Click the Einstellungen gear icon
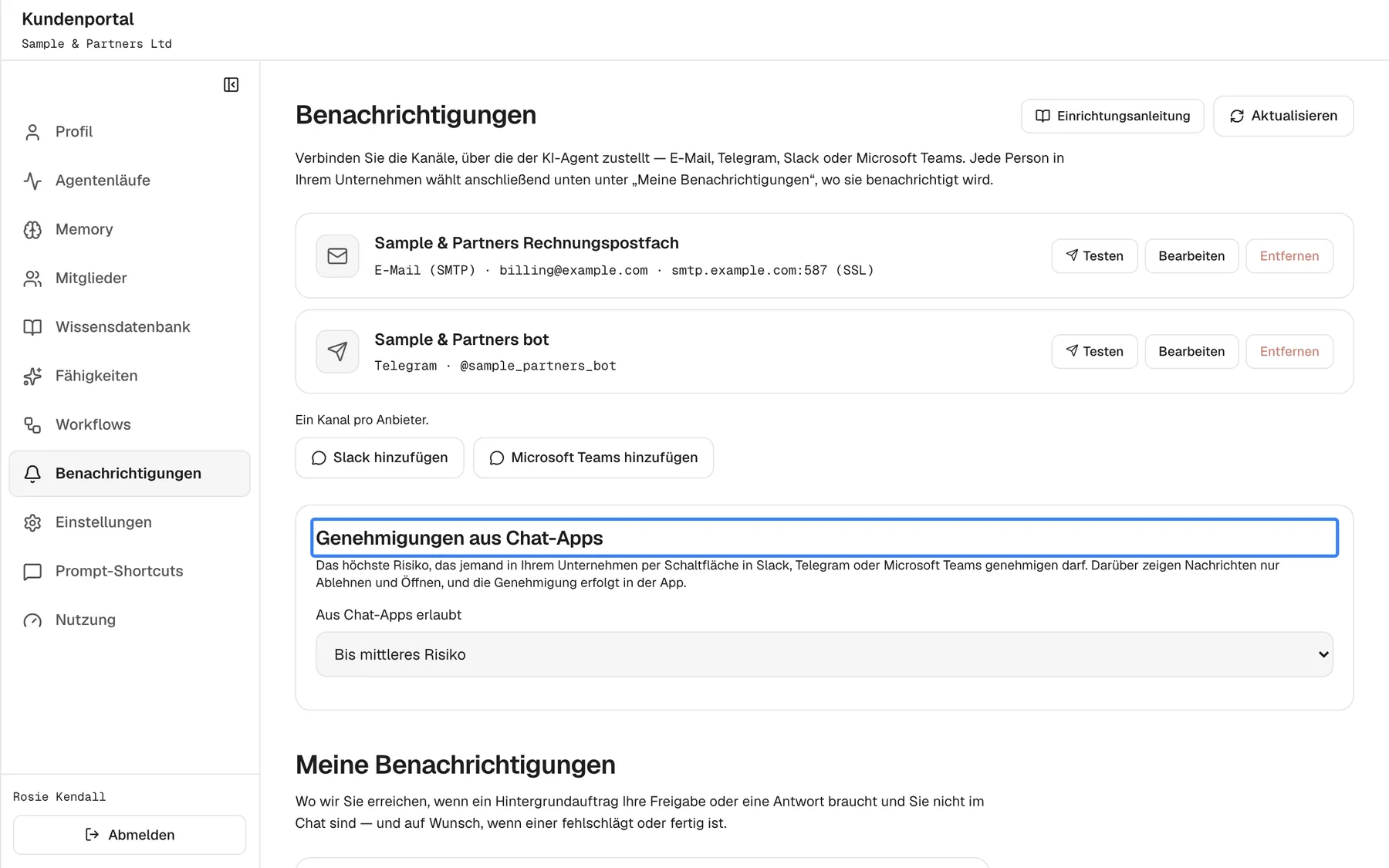Viewport: 1389px width, 868px height. pos(32,522)
